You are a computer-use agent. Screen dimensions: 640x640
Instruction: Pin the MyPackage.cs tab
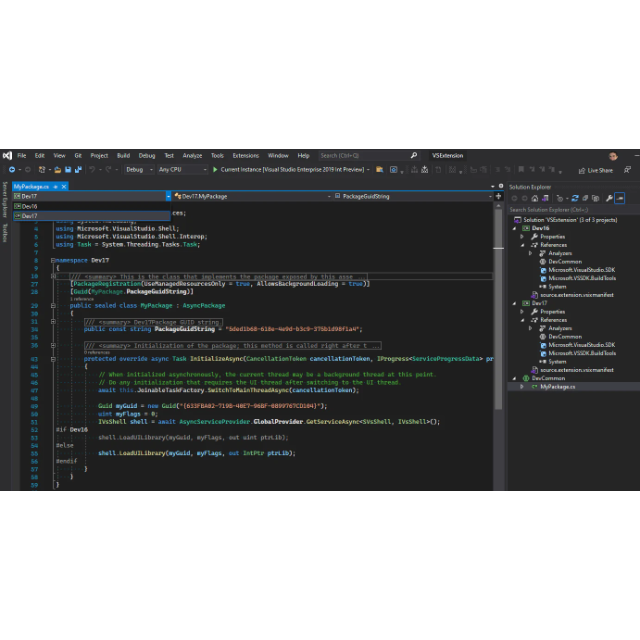tap(56, 187)
